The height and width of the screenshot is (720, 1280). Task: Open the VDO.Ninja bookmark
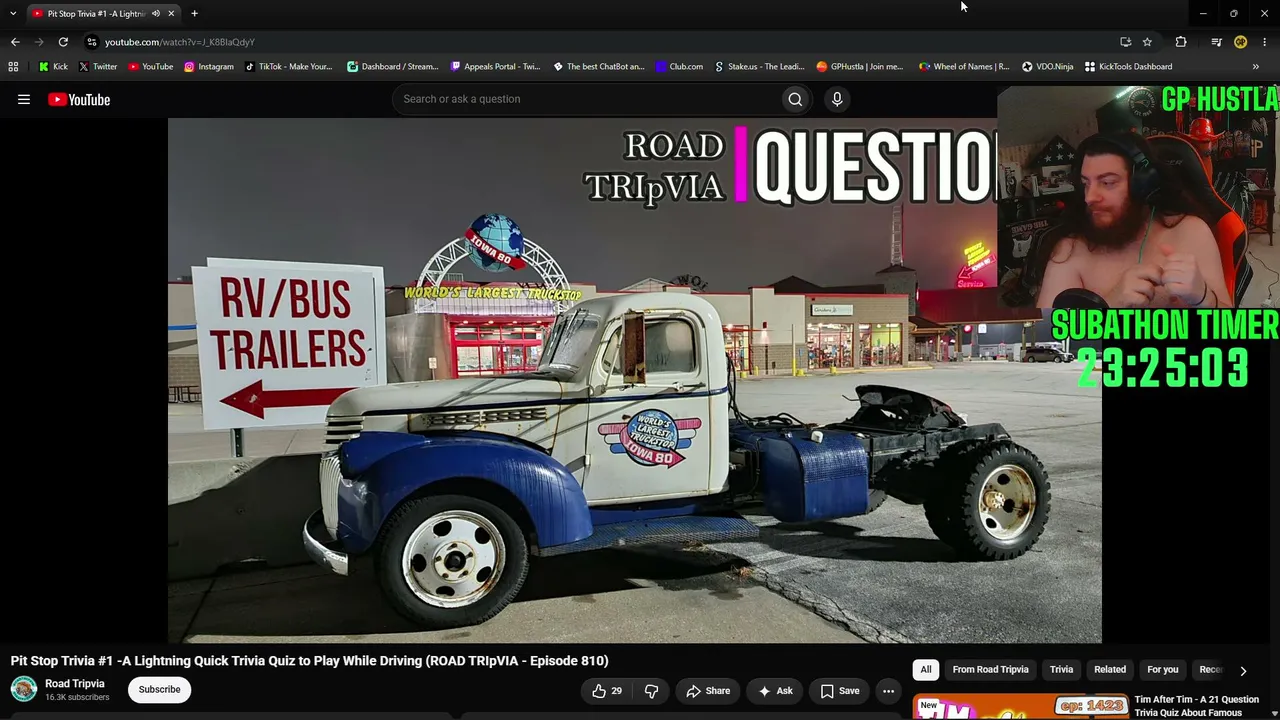tap(1047, 67)
